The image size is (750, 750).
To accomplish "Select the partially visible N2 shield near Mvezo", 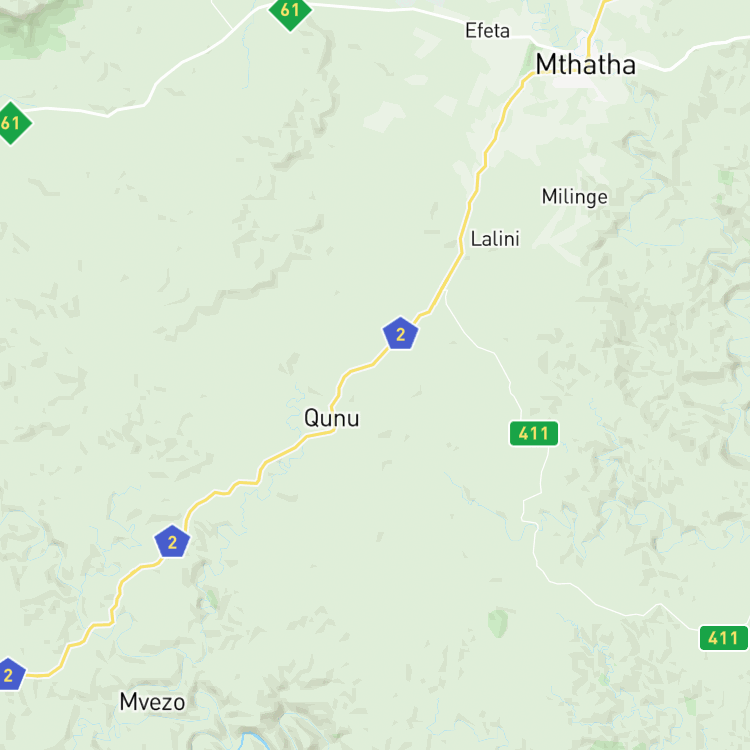I will tap(11, 674).
